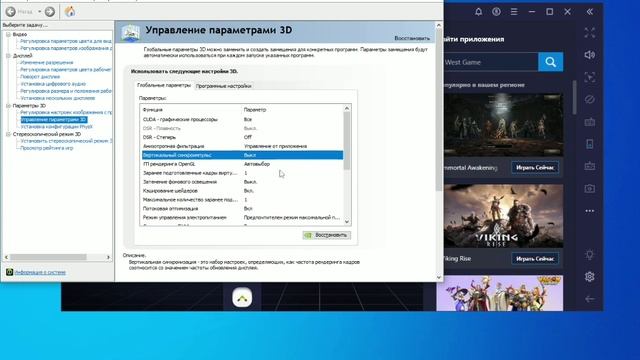Open Просмотр рейтинга игр task

47,148
